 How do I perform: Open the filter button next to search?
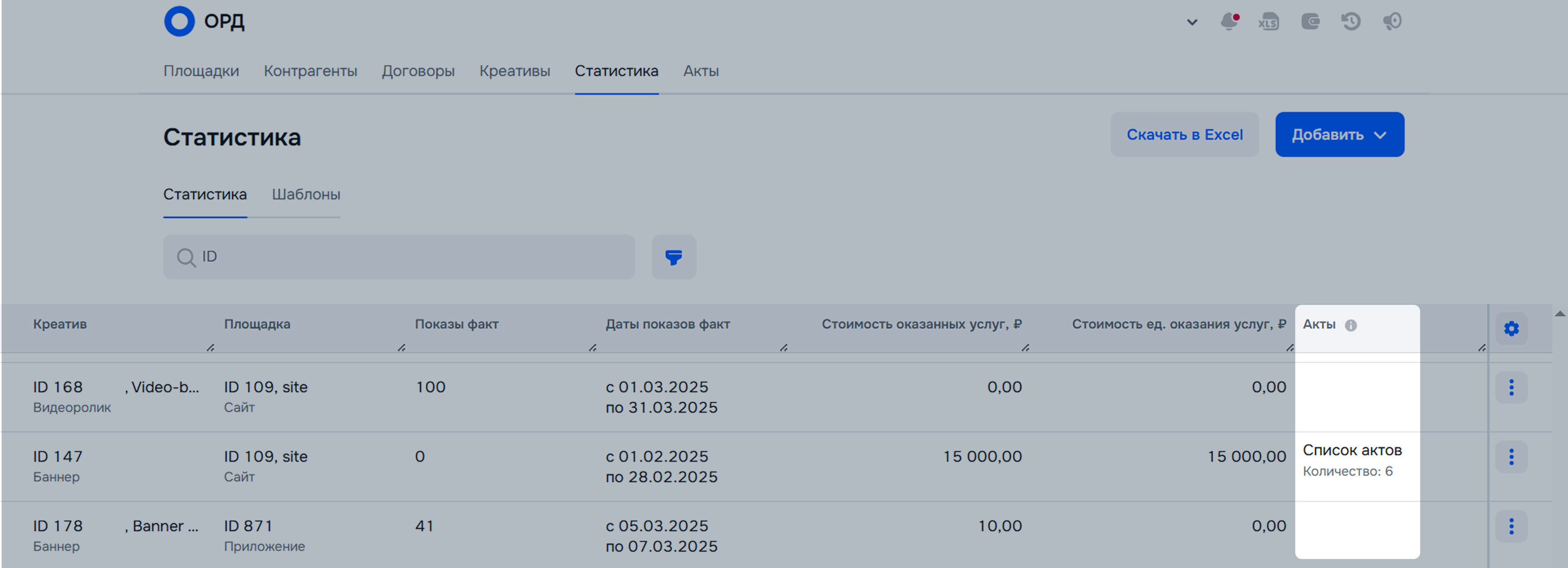(x=673, y=257)
